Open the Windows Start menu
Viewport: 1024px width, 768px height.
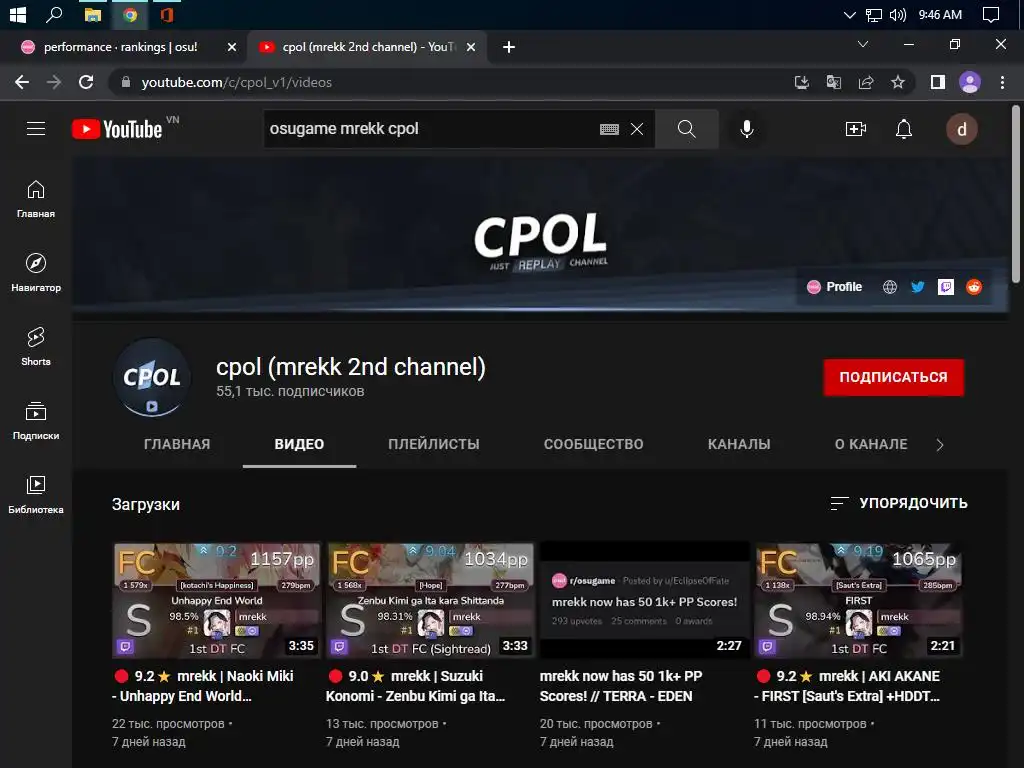point(18,14)
